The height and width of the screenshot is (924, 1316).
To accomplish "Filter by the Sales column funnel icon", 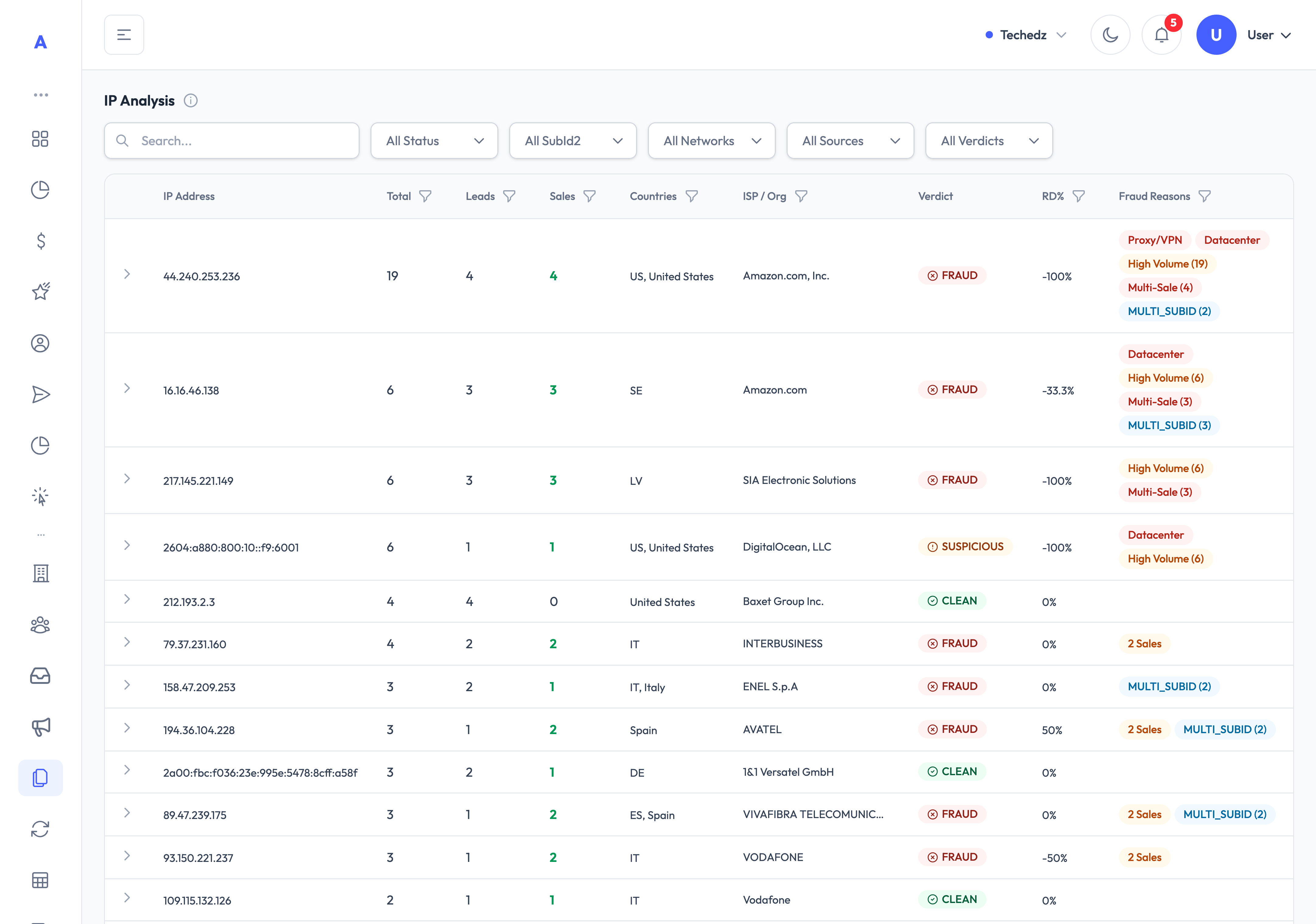I will (589, 196).
